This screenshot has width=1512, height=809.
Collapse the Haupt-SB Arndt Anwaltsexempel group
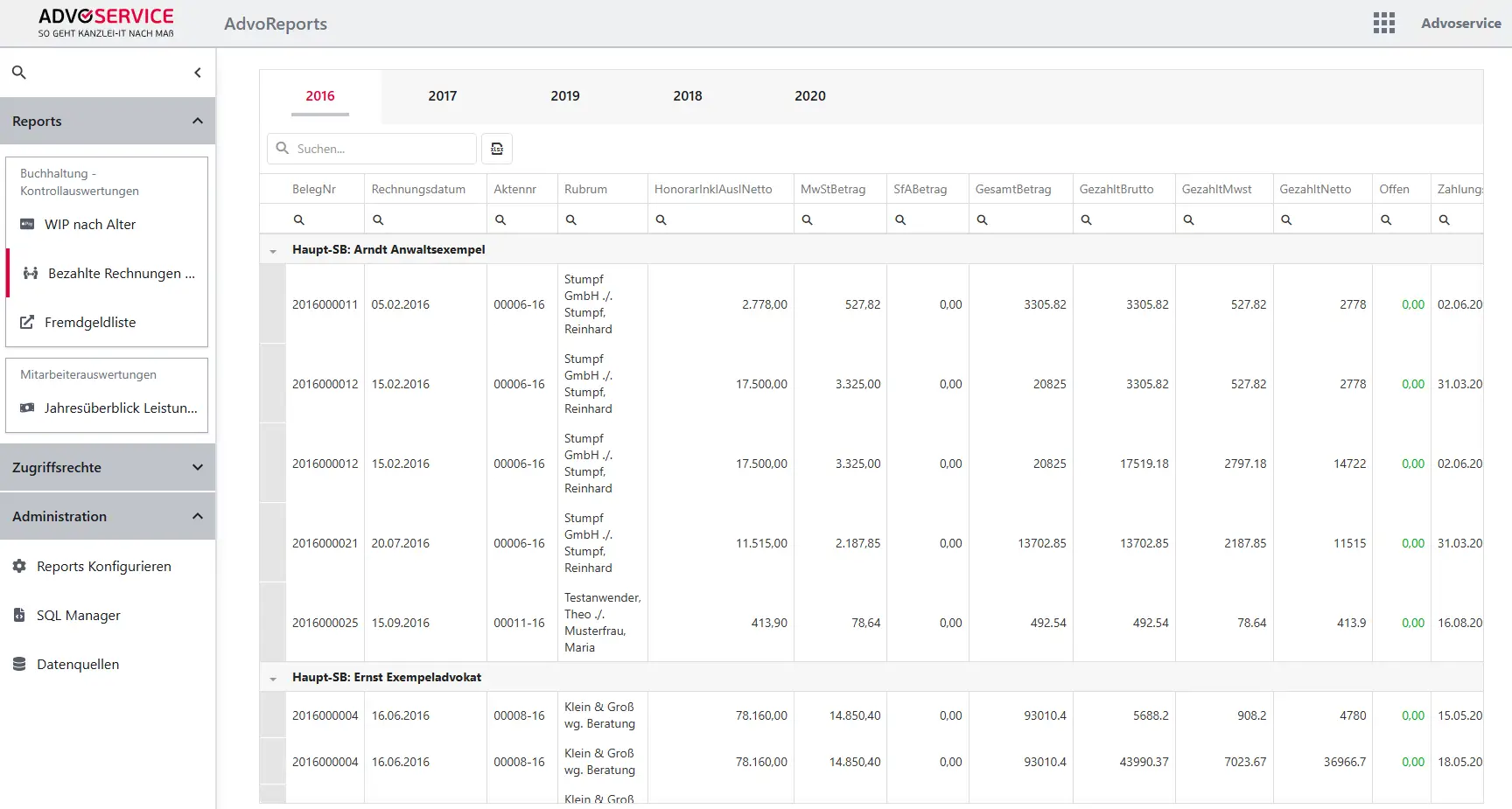pyautogui.click(x=273, y=249)
